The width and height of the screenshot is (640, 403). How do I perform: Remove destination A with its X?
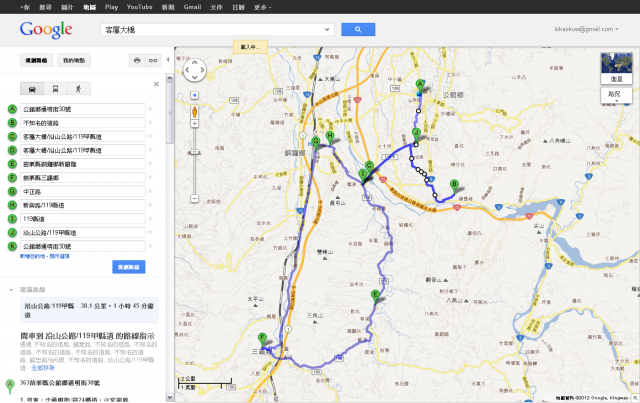(x=150, y=109)
